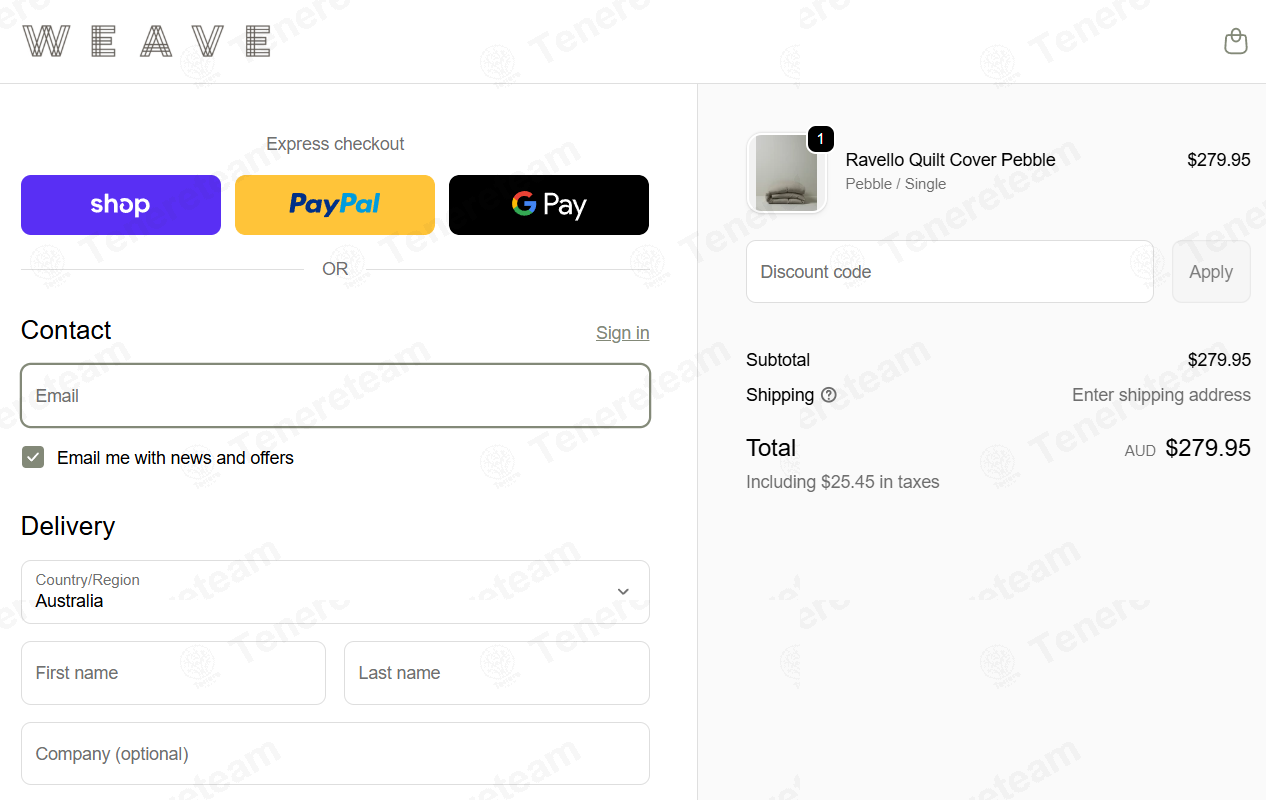The image size is (1266, 800).
Task: Click the Apply discount button
Action: 1211,272
